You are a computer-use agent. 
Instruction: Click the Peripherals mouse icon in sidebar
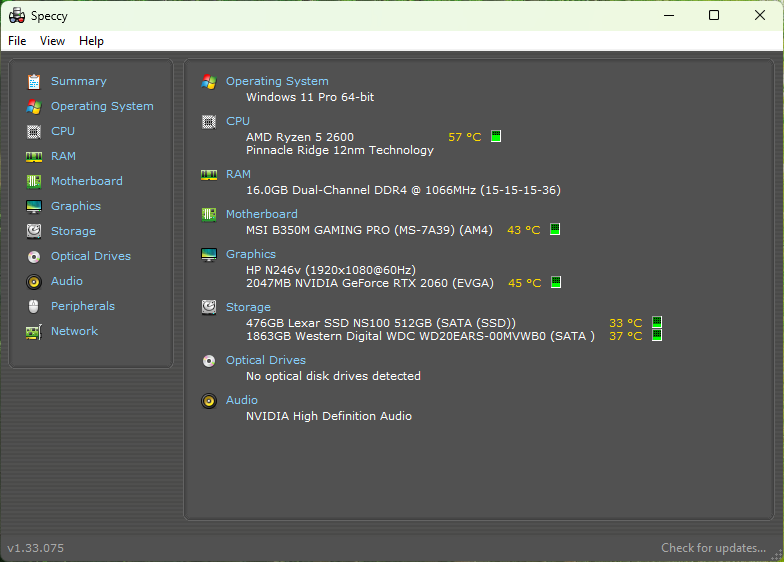coord(34,306)
